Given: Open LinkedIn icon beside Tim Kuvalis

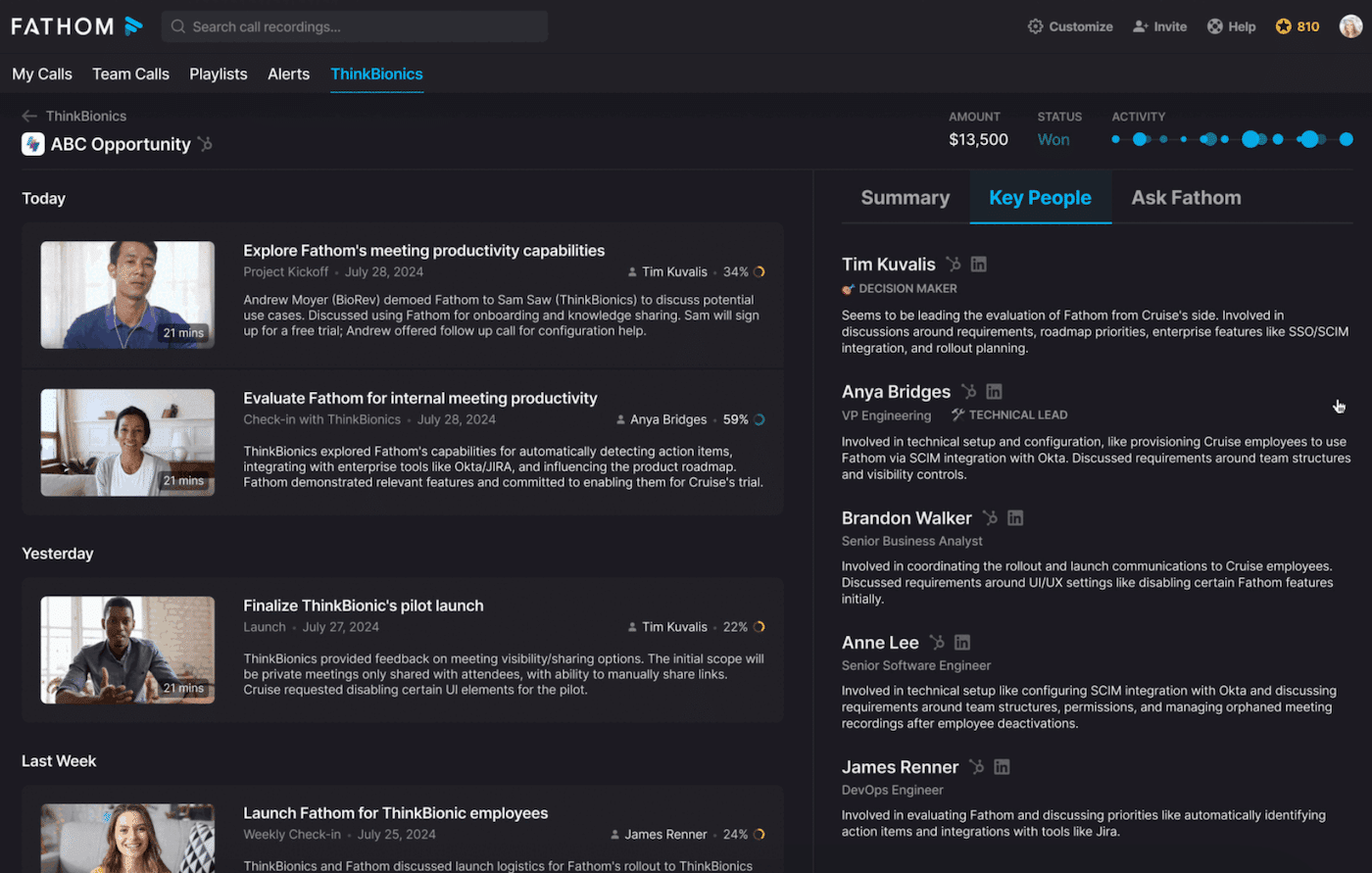Looking at the screenshot, I should 978,265.
